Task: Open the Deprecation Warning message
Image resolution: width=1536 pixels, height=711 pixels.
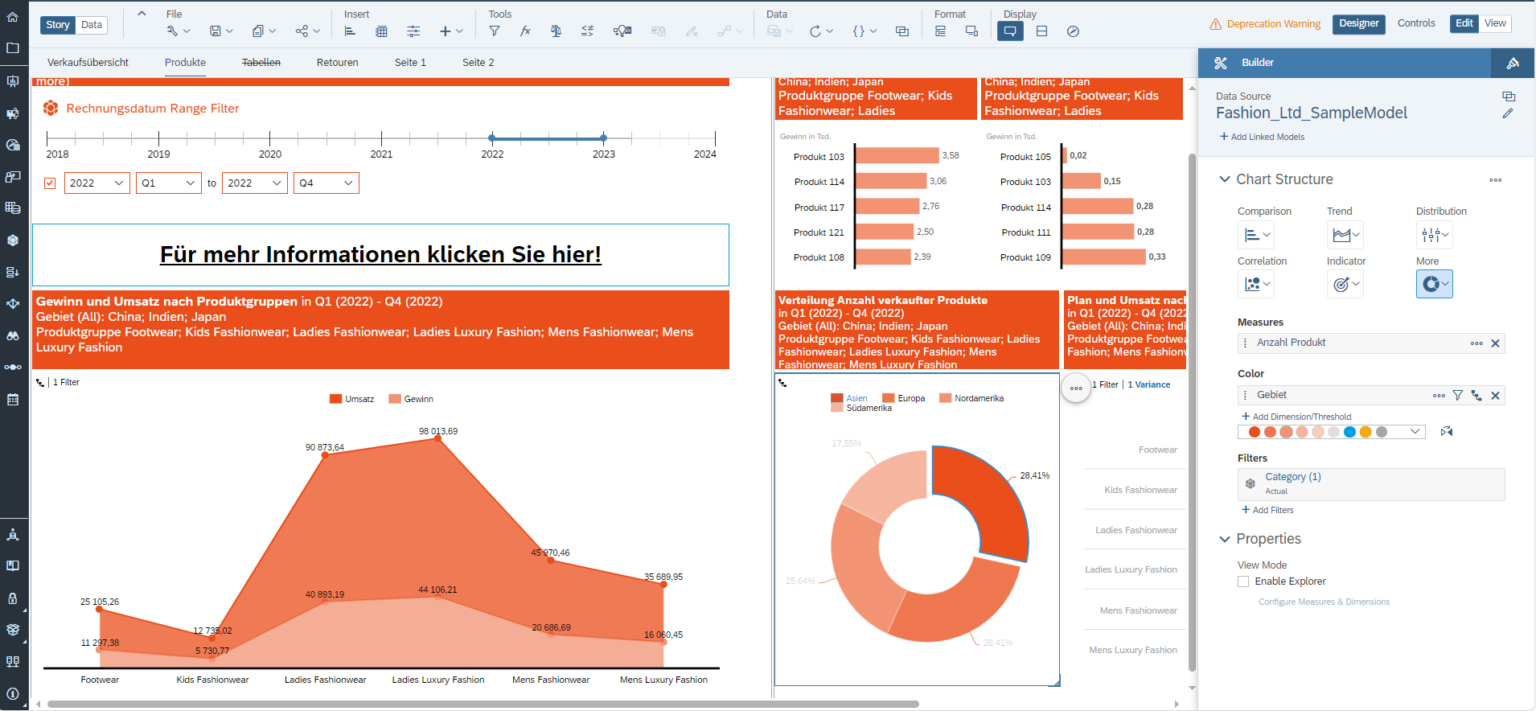Action: (1265, 24)
